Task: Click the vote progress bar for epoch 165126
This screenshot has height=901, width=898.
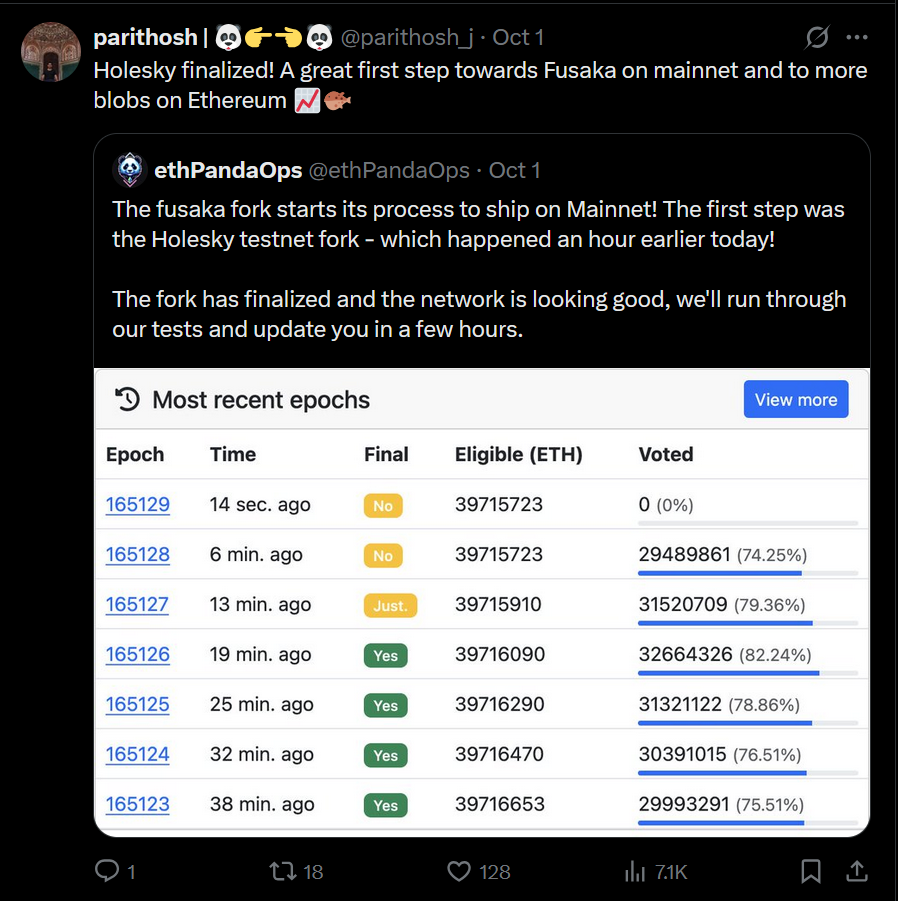Action: (748, 673)
